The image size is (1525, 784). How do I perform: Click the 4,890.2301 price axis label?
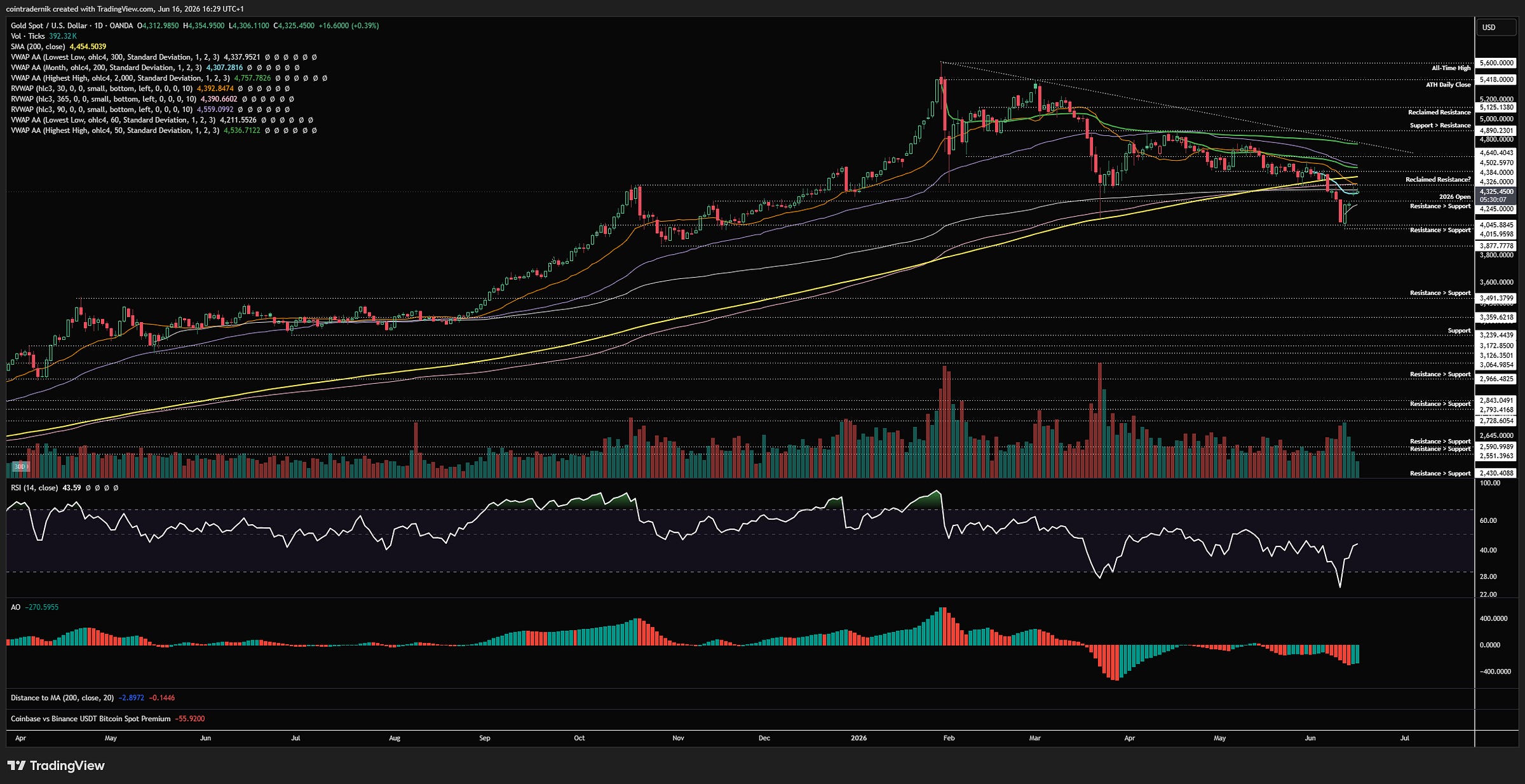(x=1496, y=130)
